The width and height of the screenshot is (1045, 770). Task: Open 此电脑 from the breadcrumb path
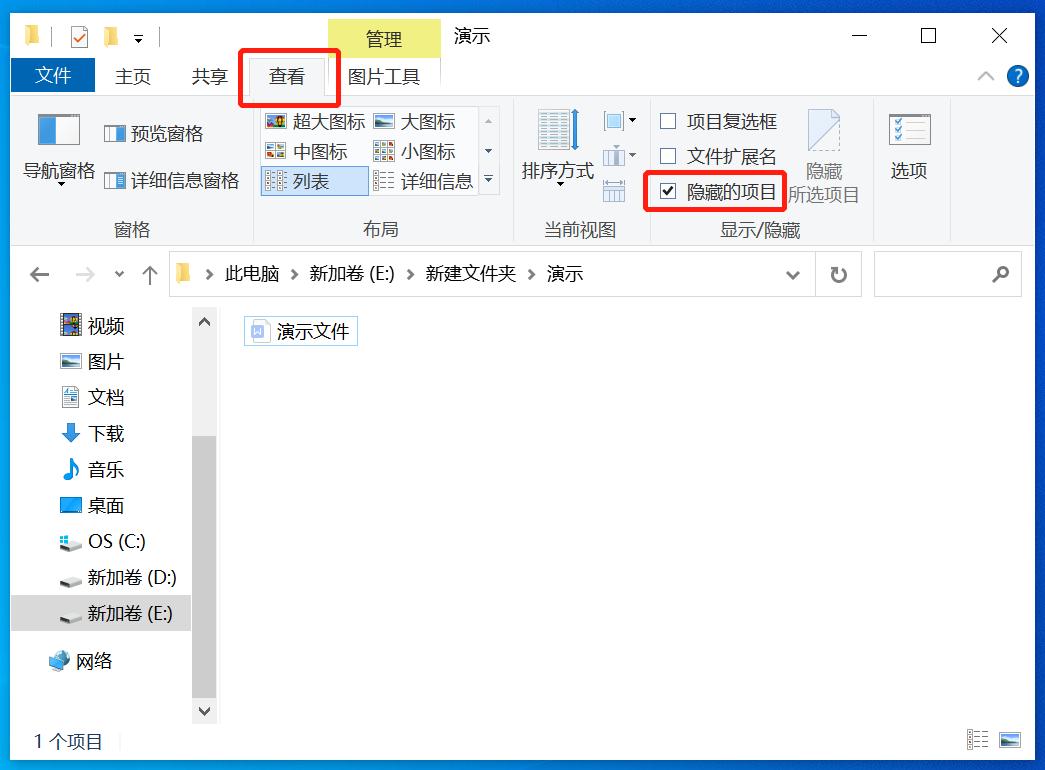pyautogui.click(x=254, y=274)
